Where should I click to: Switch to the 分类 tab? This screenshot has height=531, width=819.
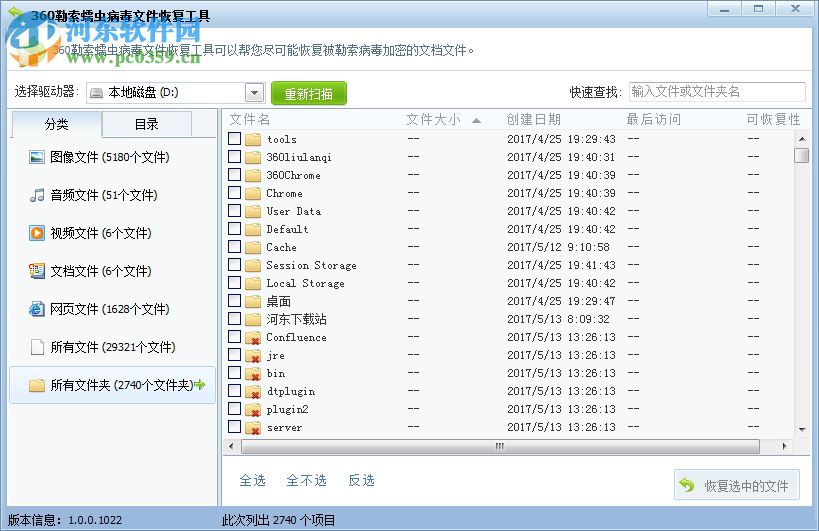56,124
